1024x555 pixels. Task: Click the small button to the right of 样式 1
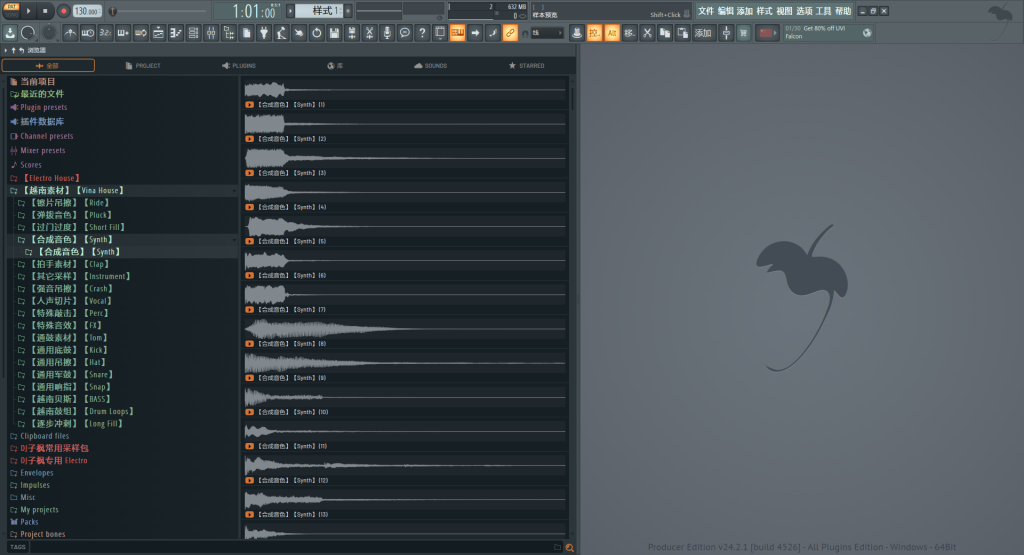[348, 10]
